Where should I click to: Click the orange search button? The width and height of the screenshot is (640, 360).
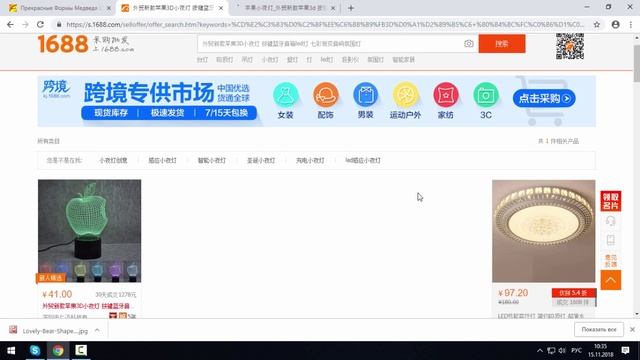502,44
